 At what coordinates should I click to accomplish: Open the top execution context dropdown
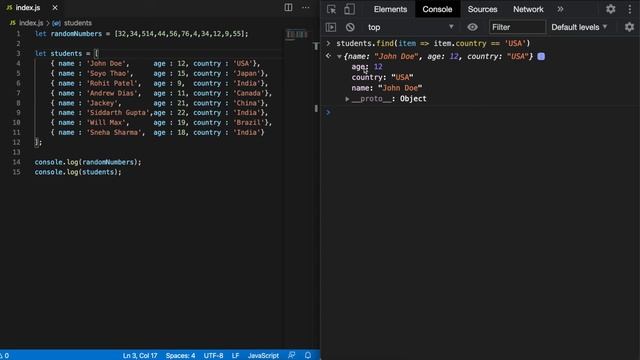(x=411, y=27)
